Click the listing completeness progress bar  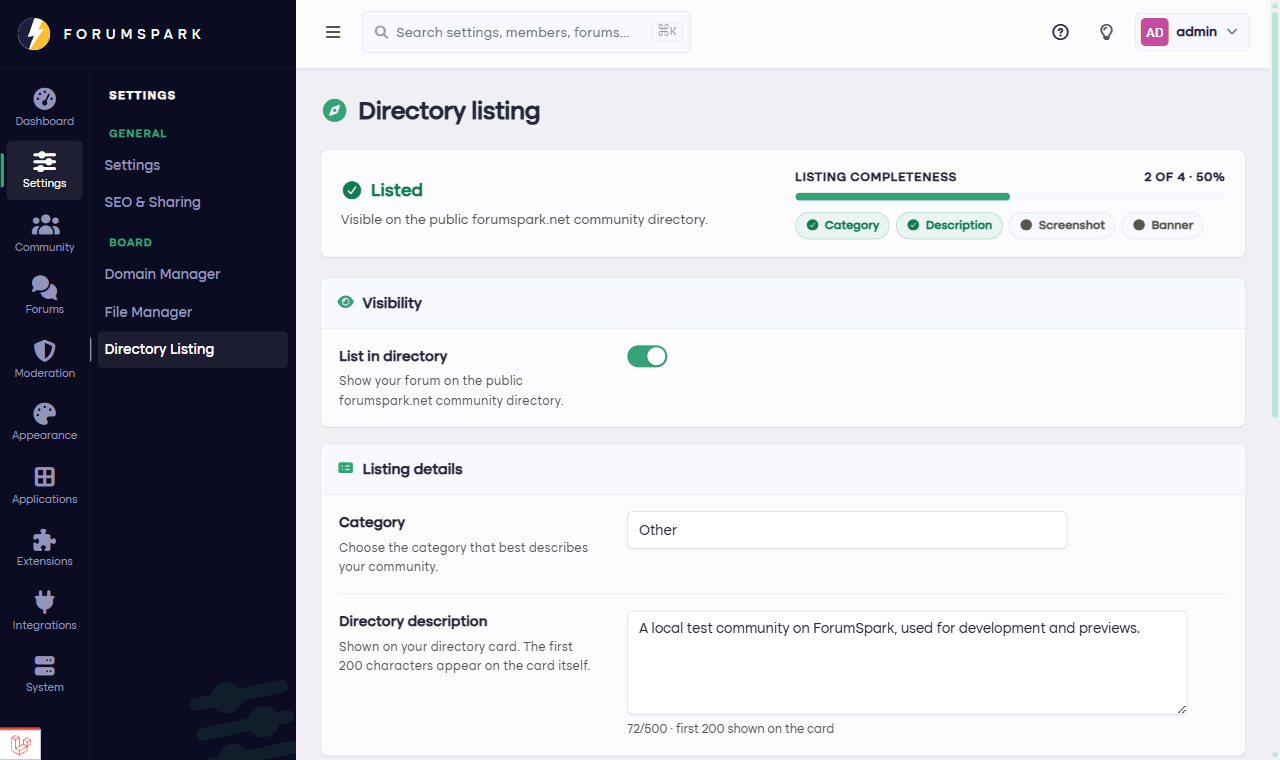click(x=1010, y=197)
